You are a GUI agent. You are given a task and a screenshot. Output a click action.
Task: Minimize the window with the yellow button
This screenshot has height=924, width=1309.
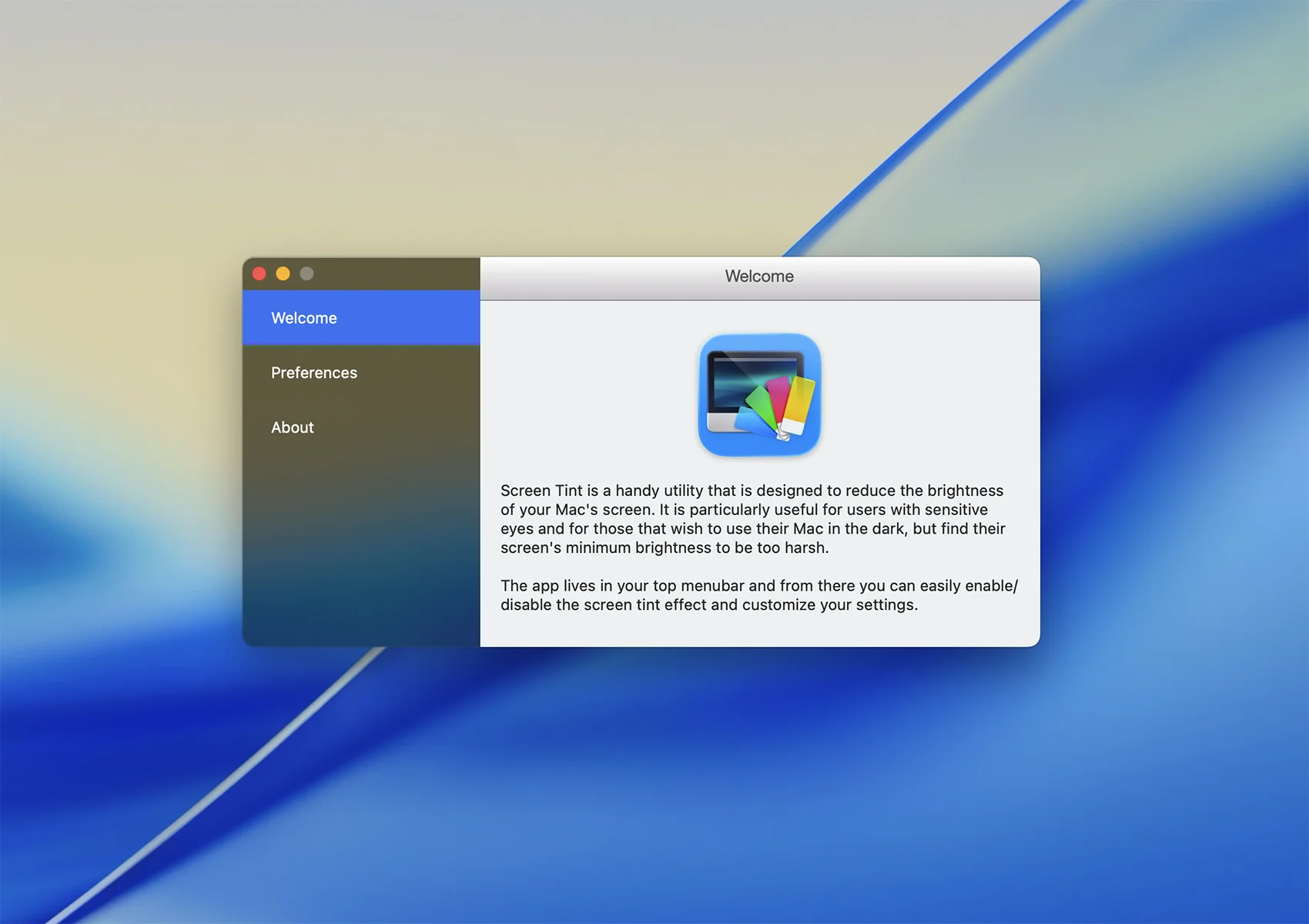tap(283, 274)
